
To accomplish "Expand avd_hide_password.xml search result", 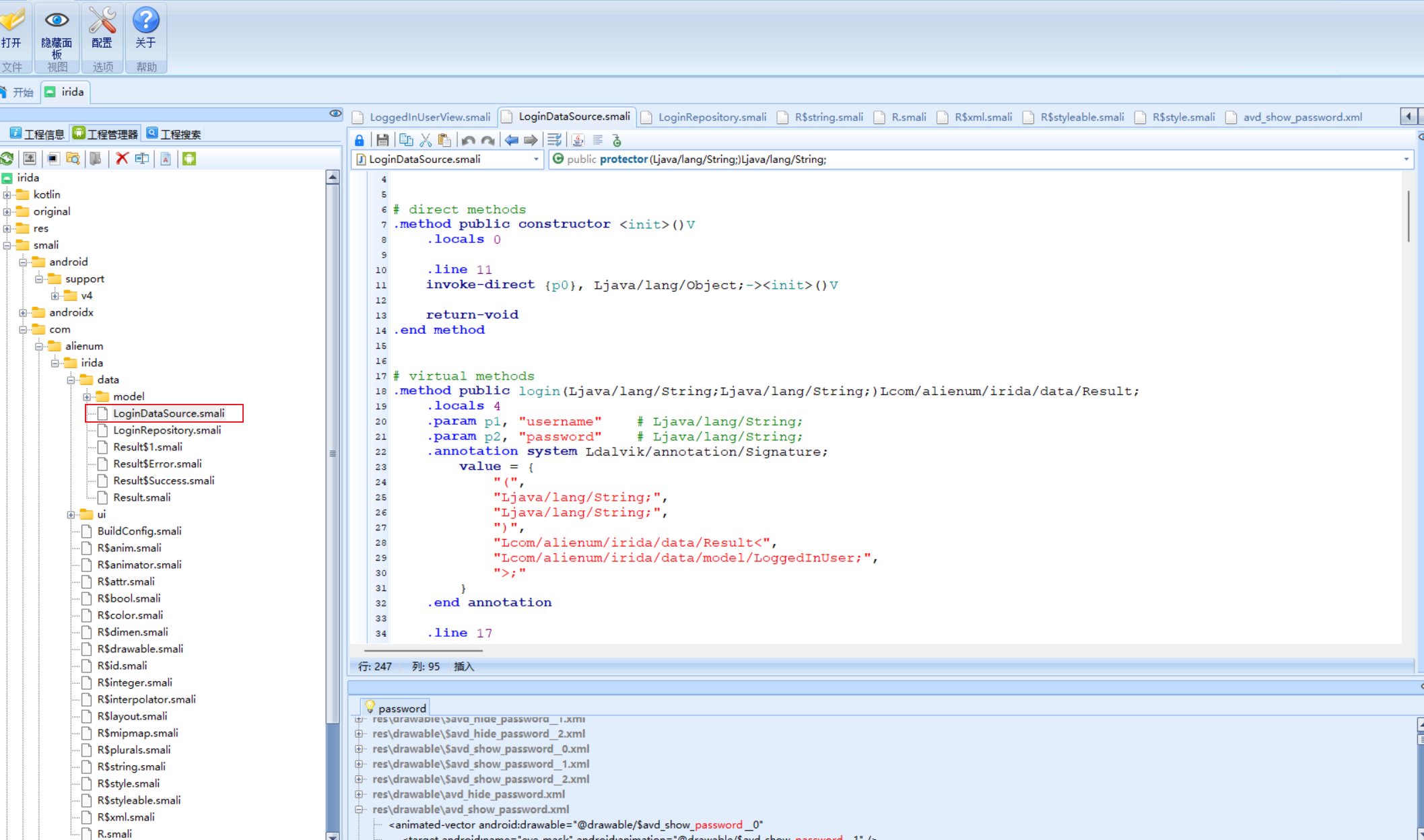I will pos(360,794).
